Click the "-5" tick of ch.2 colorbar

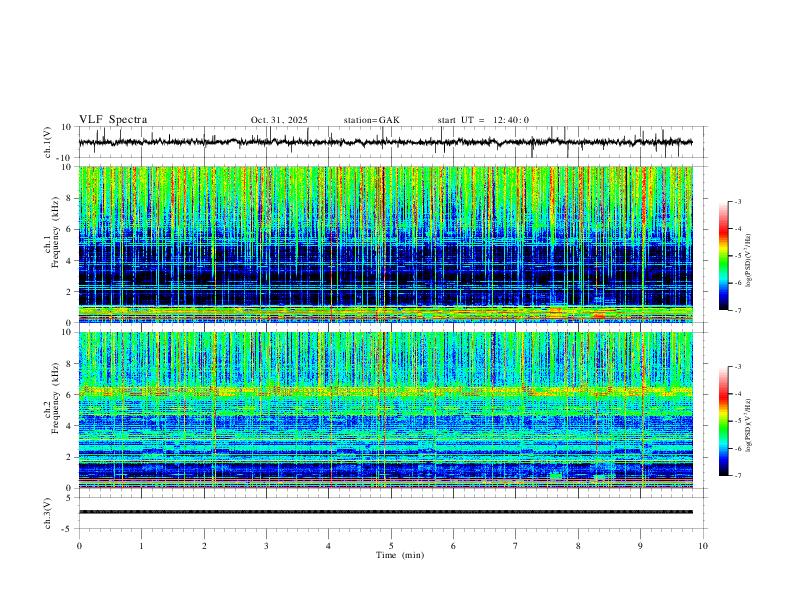(738, 421)
